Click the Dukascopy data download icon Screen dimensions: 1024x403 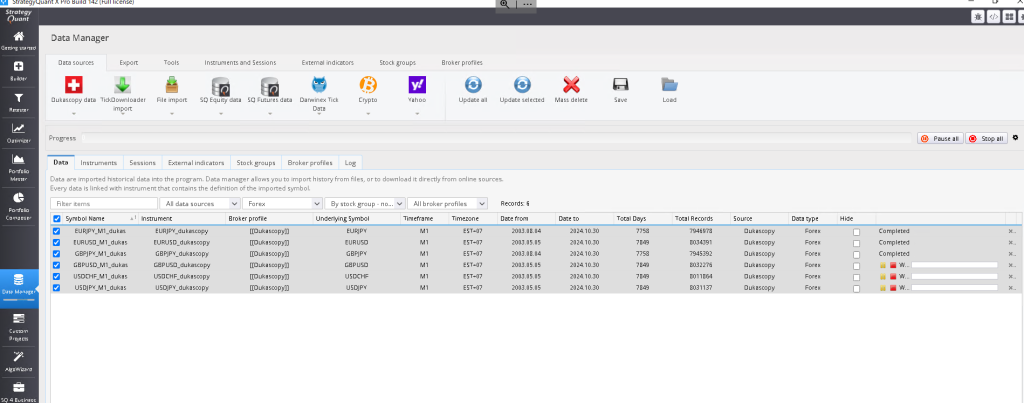click(73, 85)
